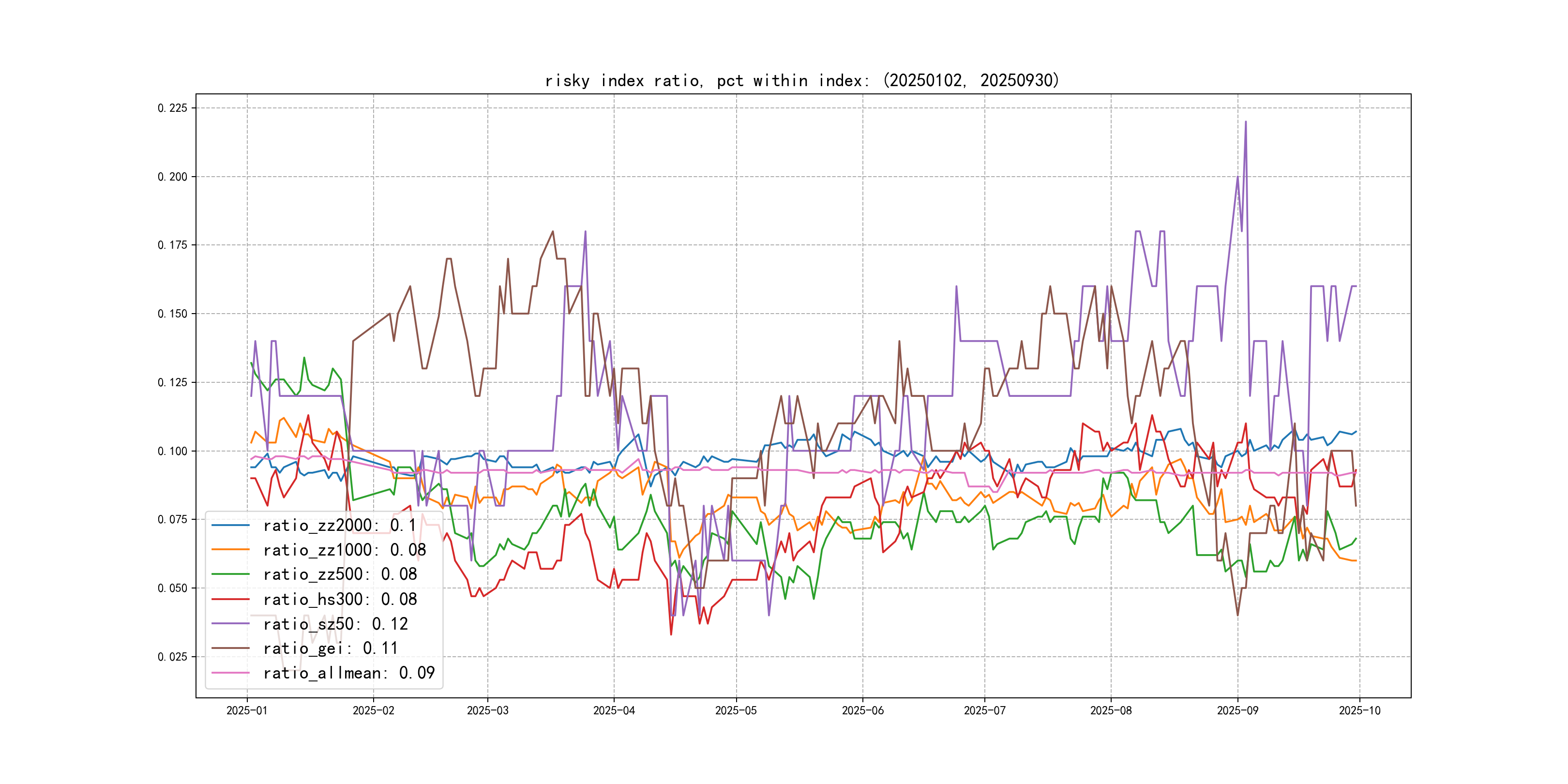Screen dimensions: 1568x784
Task: Click the ratio_zz1000 legend label
Action: (345, 550)
